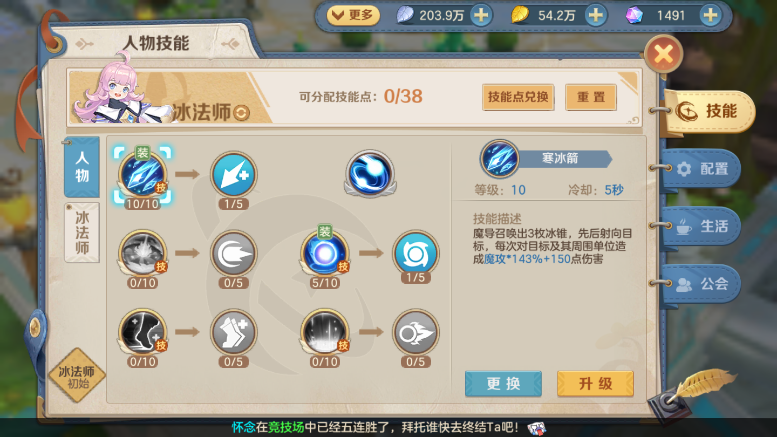Viewport: 777px width, 437px height.
Task: Select the arrow-plus passive skill at 1/5
Action: tap(233, 174)
